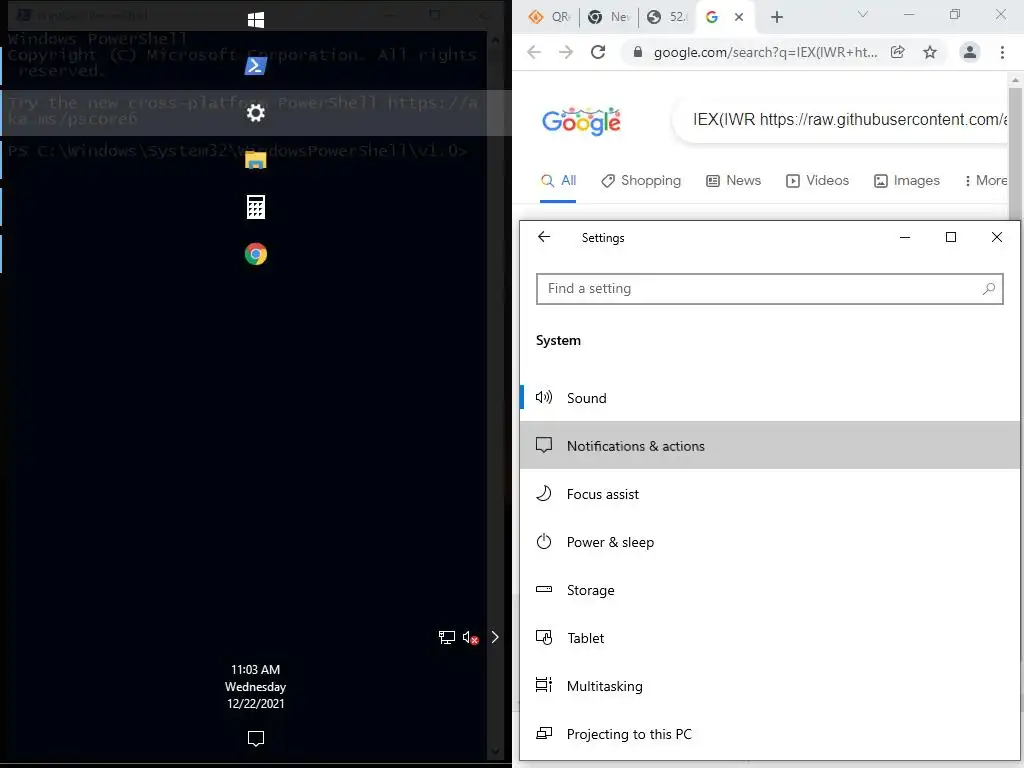Switch to the News search tab
Viewport: 1024px width, 768px height.
pos(733,181)
